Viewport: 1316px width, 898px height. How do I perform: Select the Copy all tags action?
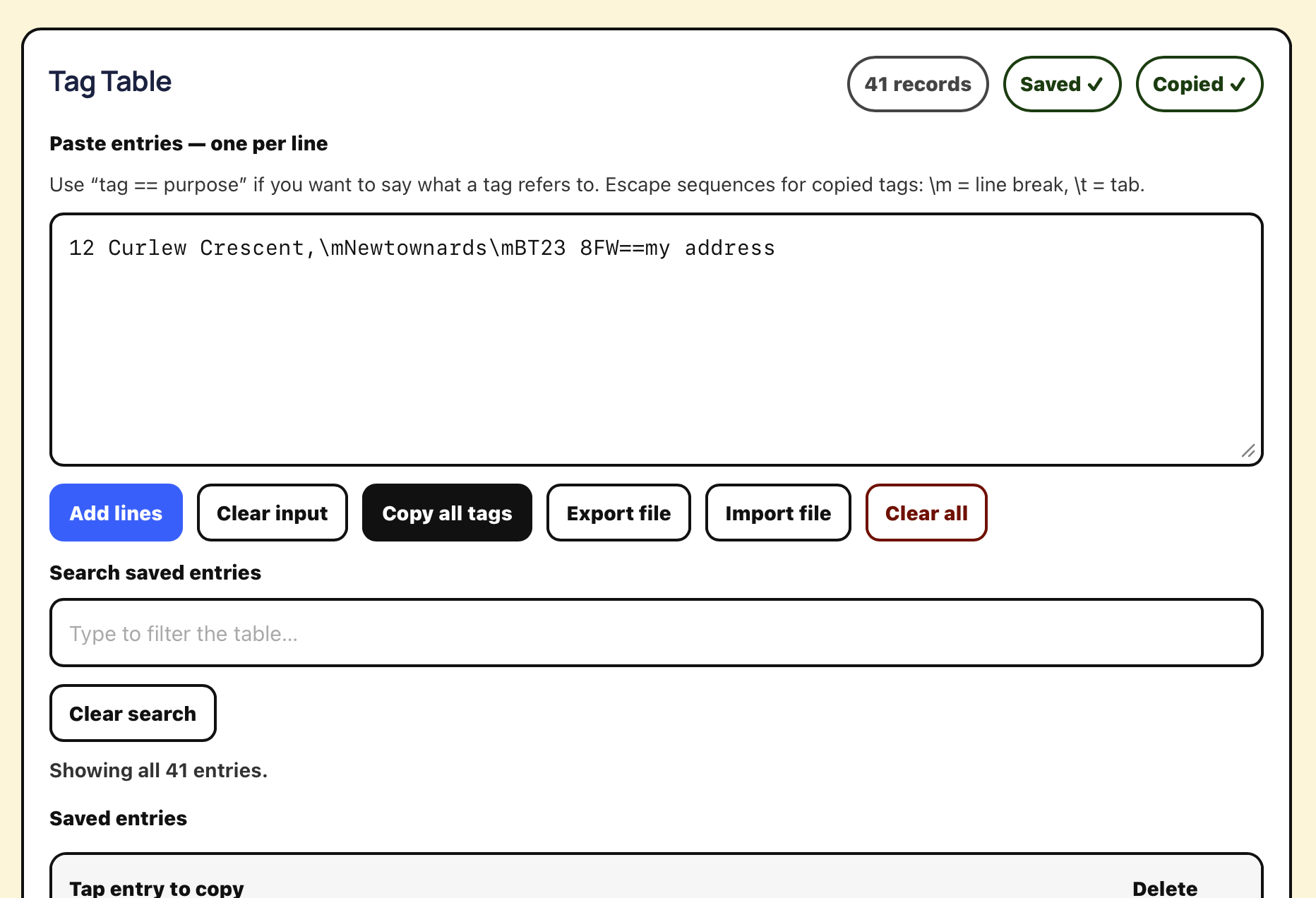tap(447, 513)
